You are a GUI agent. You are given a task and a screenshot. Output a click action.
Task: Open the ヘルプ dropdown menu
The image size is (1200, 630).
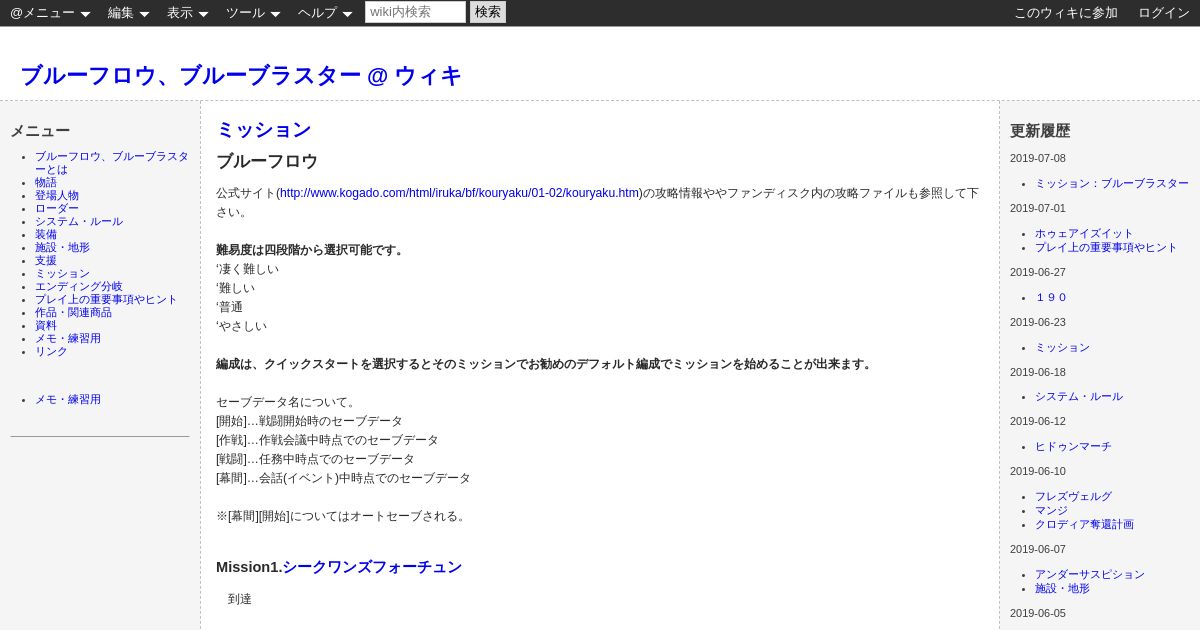[325, 13]
